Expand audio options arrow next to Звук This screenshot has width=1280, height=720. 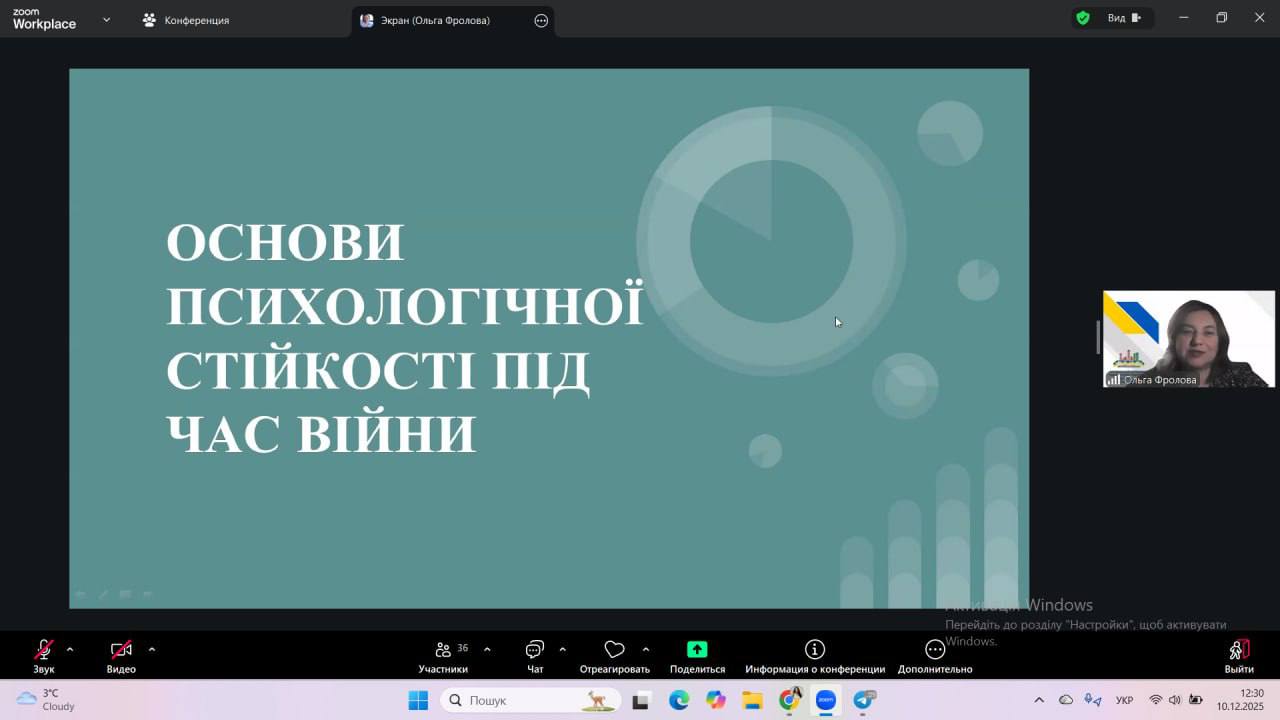pyautogui.click(x=70, y=649)
